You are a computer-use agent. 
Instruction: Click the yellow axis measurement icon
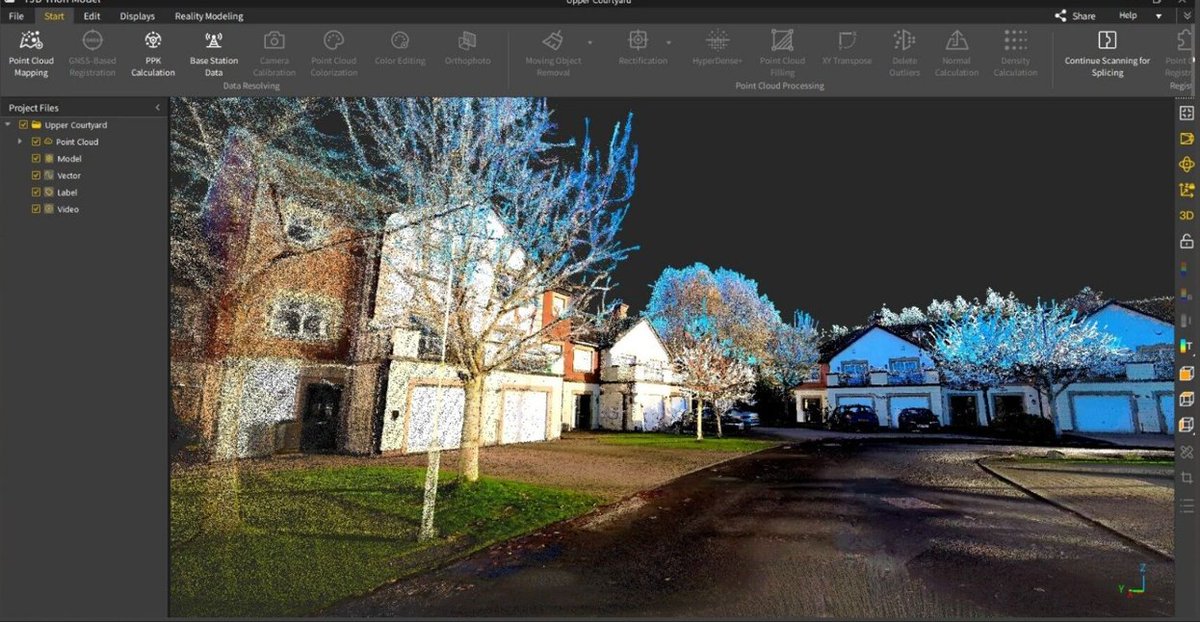tap(1187, 190)
